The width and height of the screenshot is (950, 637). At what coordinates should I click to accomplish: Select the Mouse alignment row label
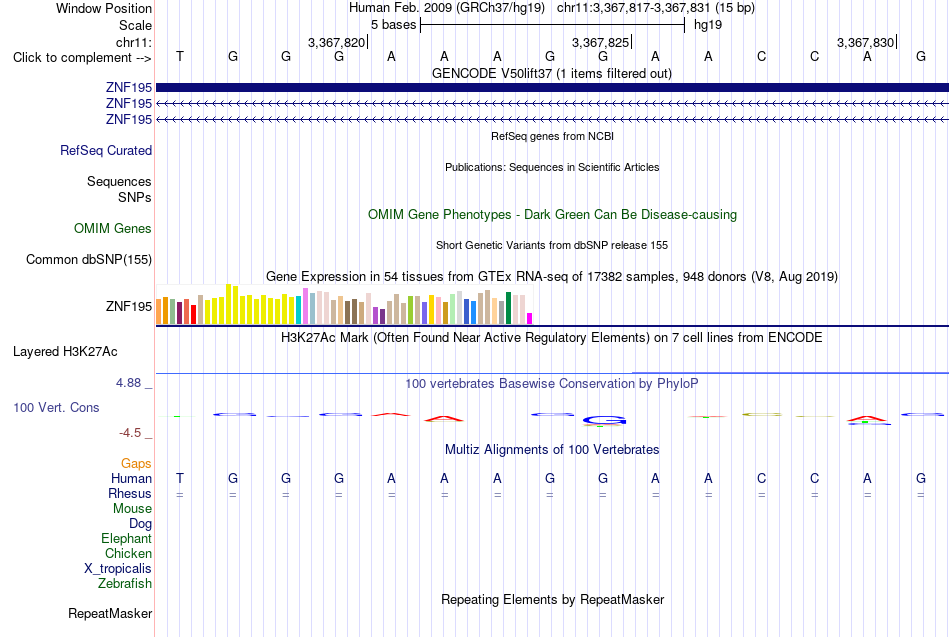[x=132, y=509]
